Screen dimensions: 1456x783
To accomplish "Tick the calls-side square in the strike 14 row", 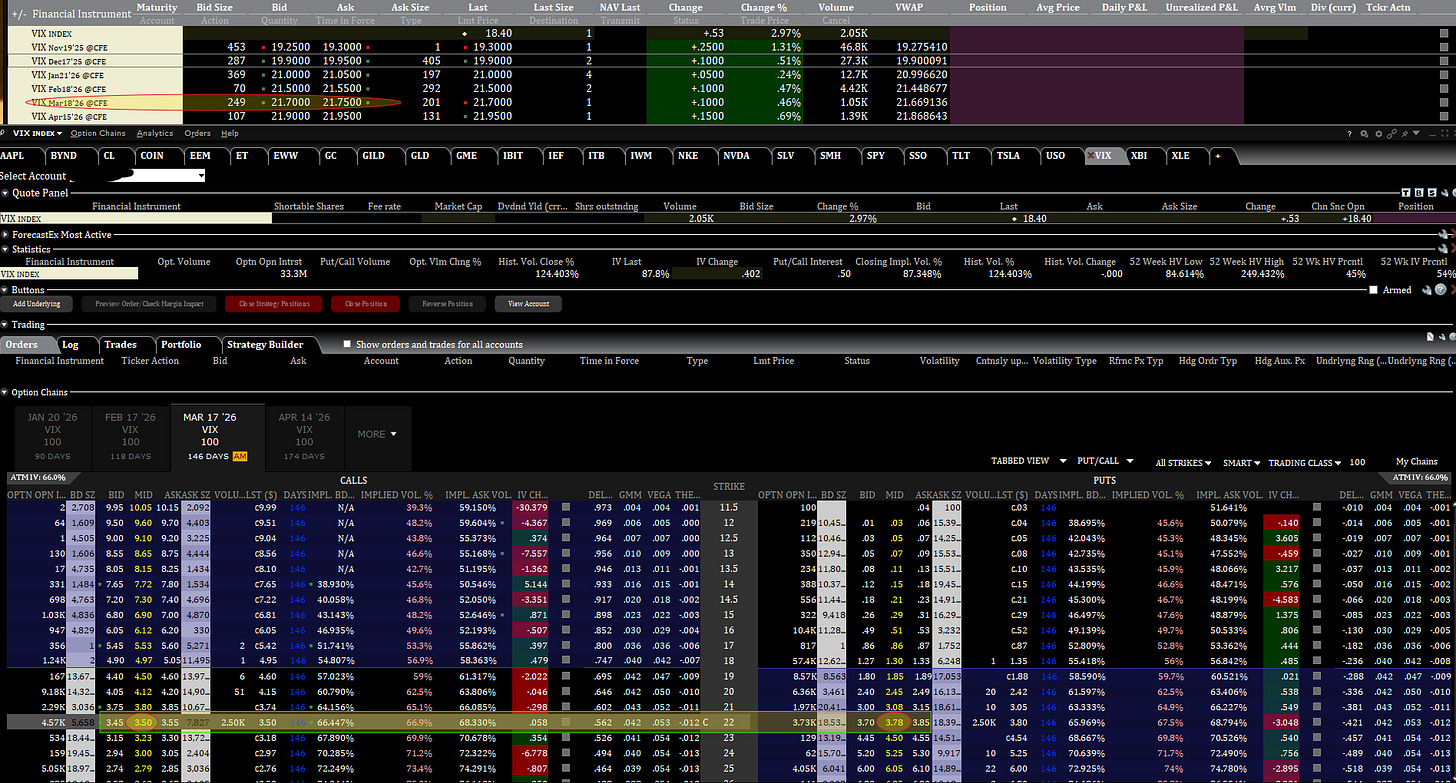I will click(566, 583).
